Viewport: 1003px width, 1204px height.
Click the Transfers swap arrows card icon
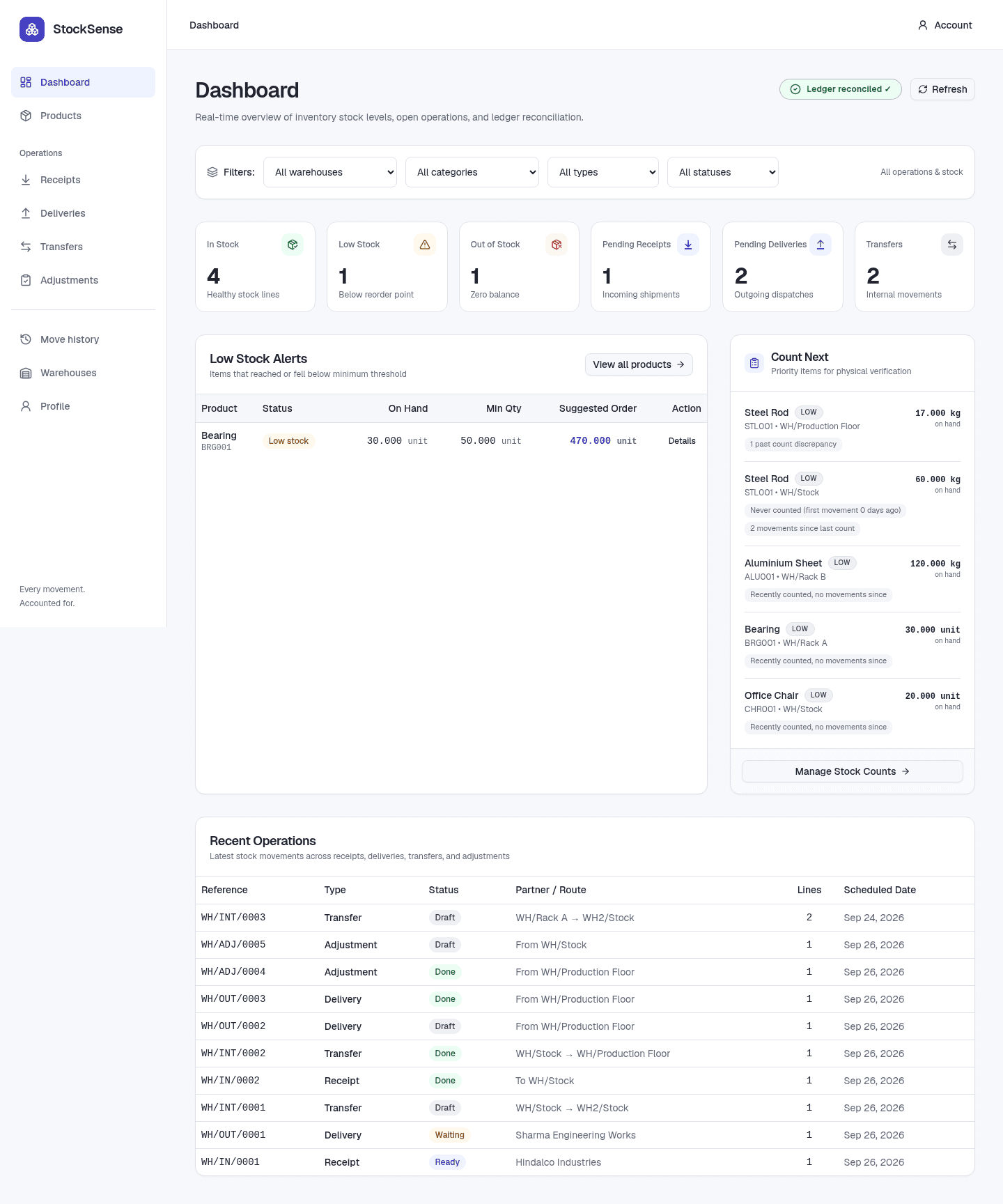952,245
